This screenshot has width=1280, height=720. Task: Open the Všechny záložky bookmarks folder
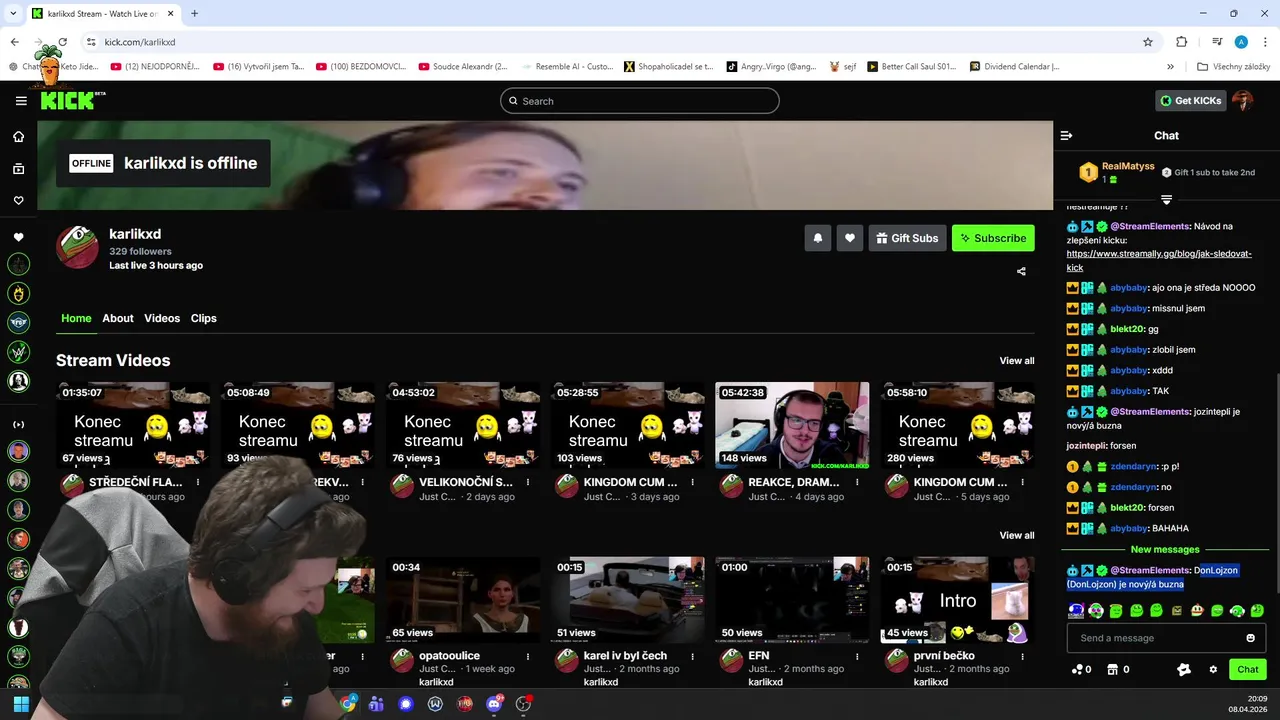tap(1234, 67)
